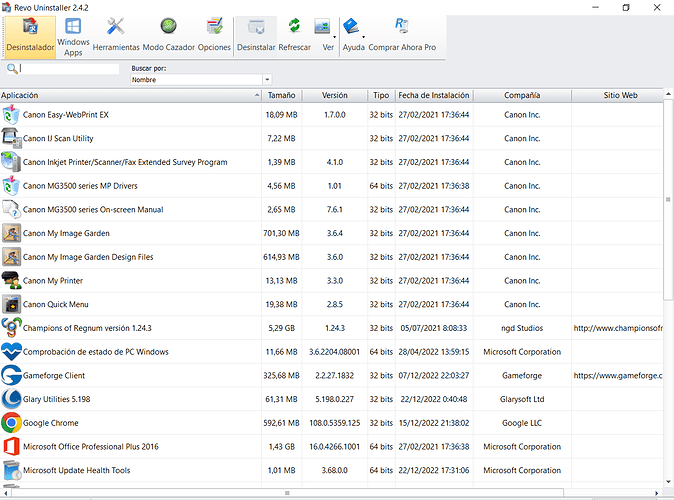Expand the Buscar por dropdown
This screenshot has width=674, height=500.
coord(267,80)
